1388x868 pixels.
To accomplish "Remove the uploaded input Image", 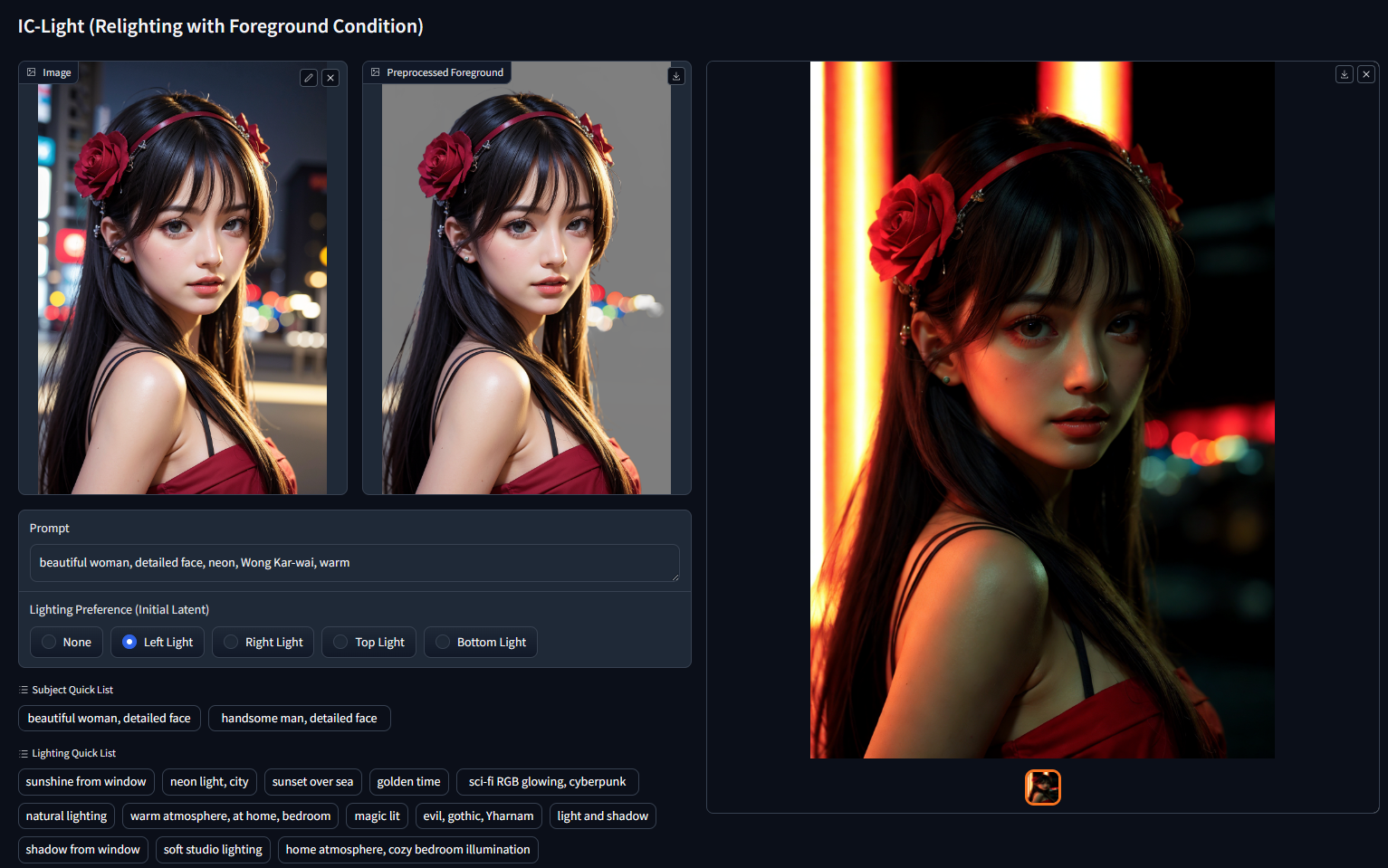I will [x=330, y=78].
